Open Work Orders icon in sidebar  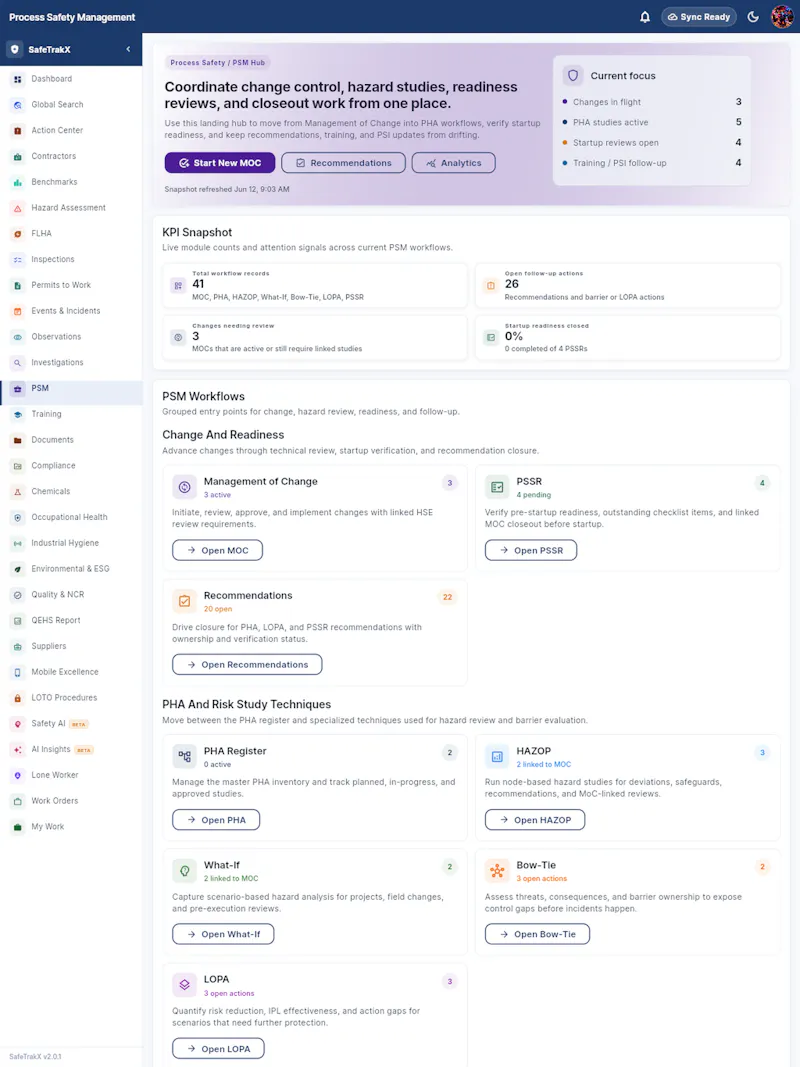click(18, 802)
